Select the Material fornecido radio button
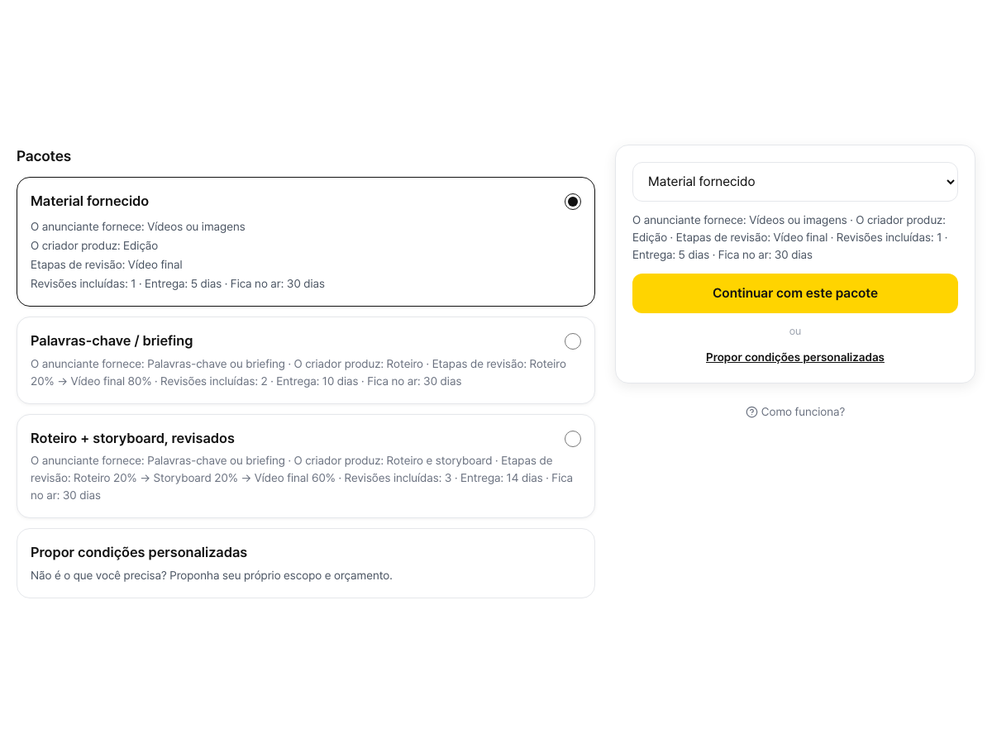Screen dimensions: 992x744 tap(573, 201)
